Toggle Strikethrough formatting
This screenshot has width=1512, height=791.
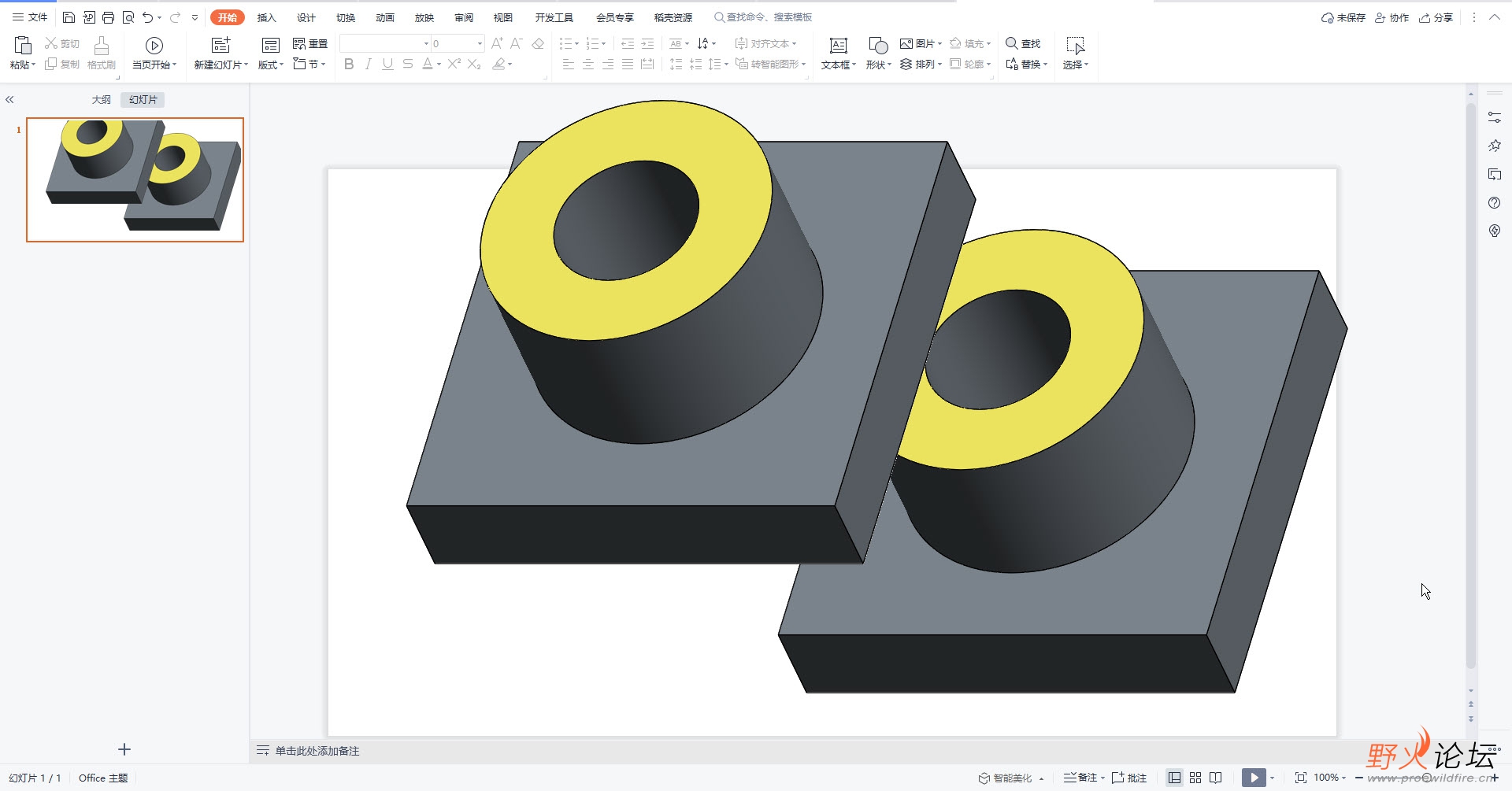click(x=407, y=65)
